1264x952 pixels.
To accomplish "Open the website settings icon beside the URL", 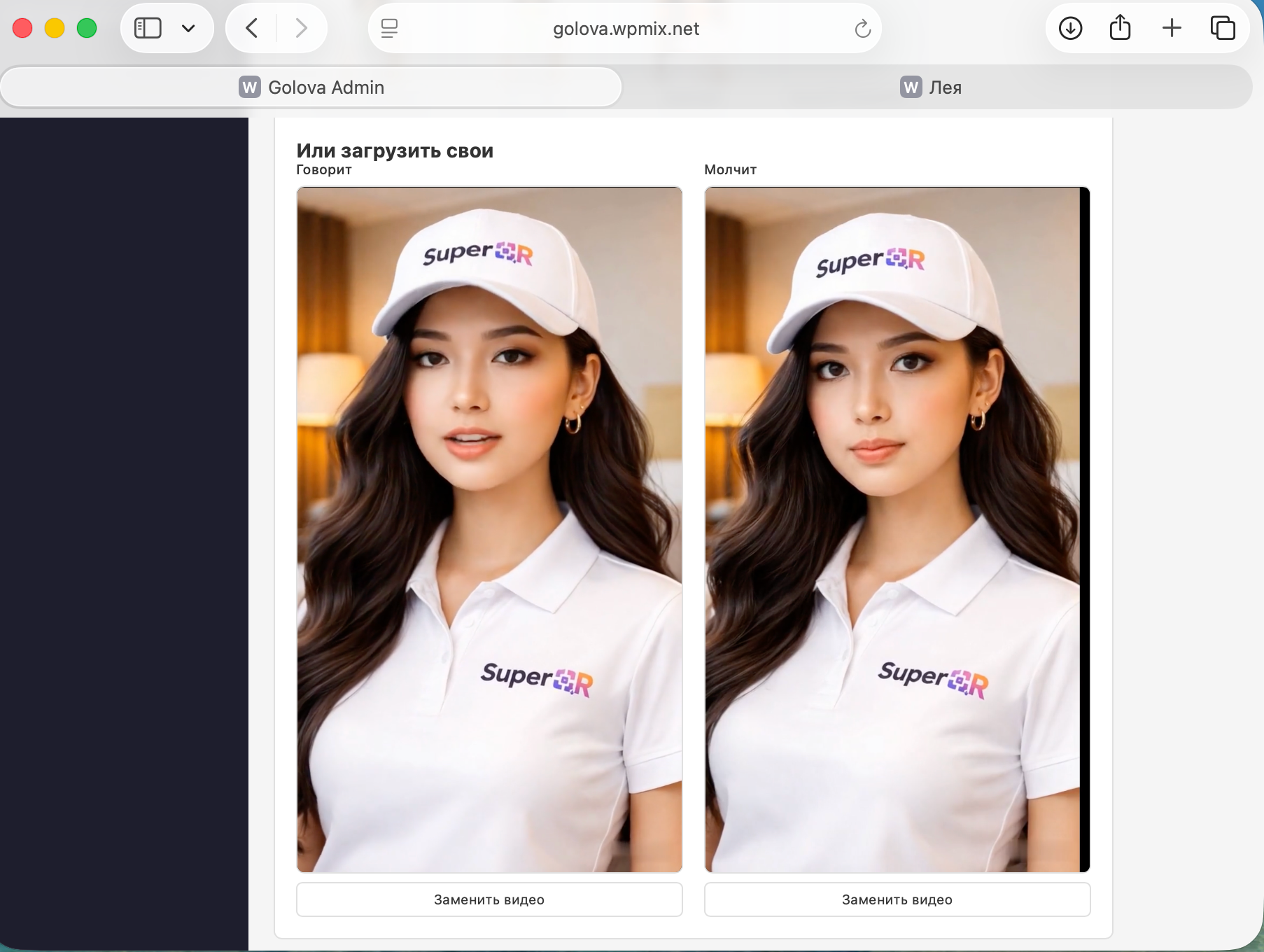I will tap(389, 28).
